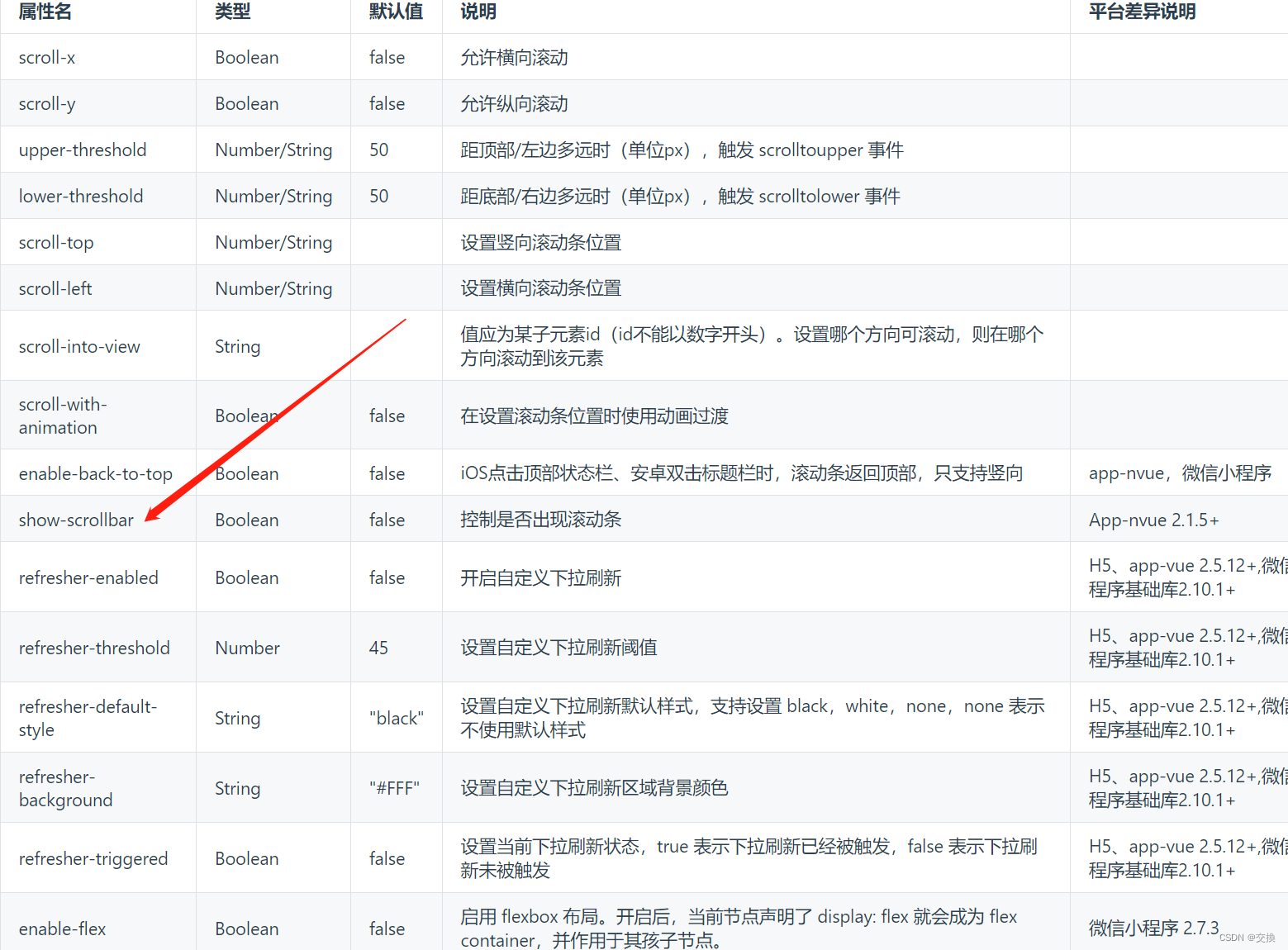This screenshot has width=1288, height=950.
Task: Select the refresher-enabled attribute name
Action: point(88,577)
